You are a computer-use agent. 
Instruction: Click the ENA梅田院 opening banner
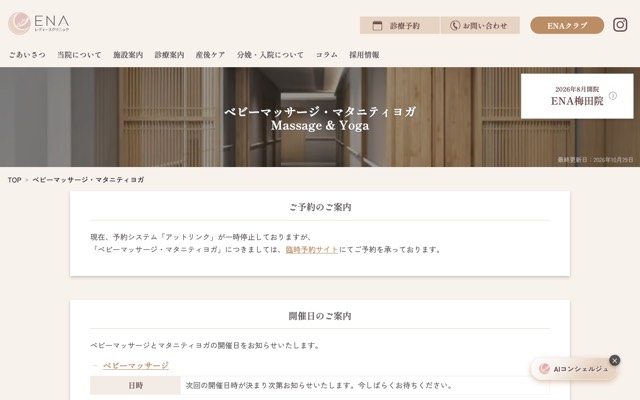tap(577, 96)
